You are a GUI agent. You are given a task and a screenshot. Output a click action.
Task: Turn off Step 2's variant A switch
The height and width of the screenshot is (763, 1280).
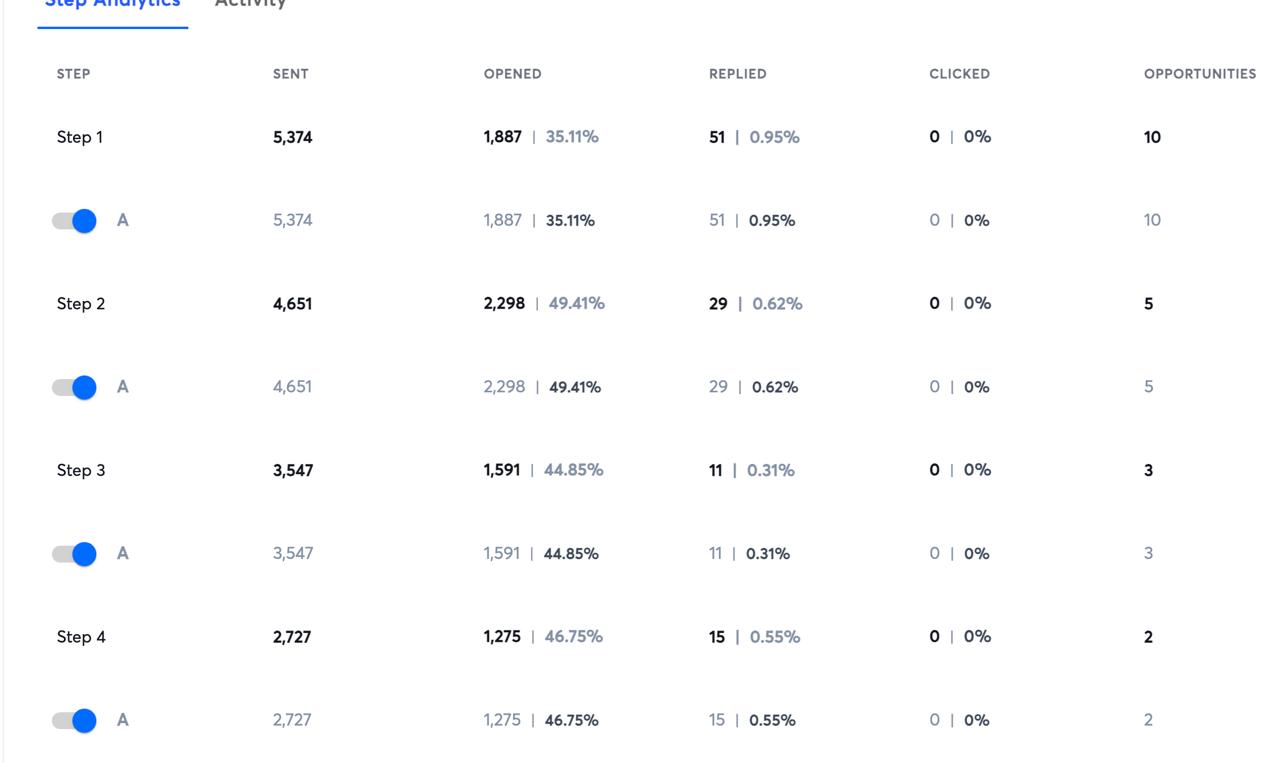[75, 387]
